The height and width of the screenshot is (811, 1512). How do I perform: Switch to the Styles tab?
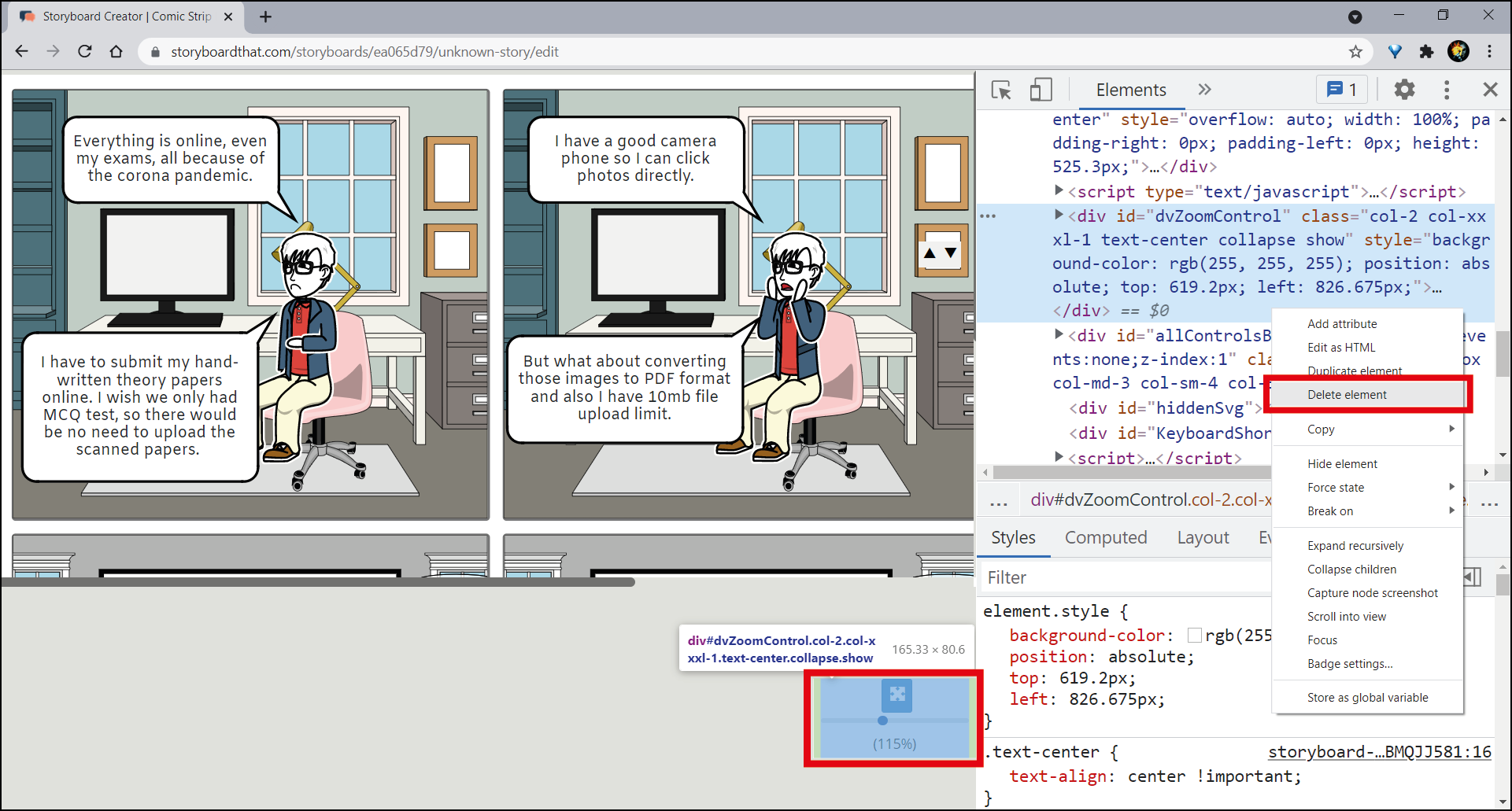1013,538
